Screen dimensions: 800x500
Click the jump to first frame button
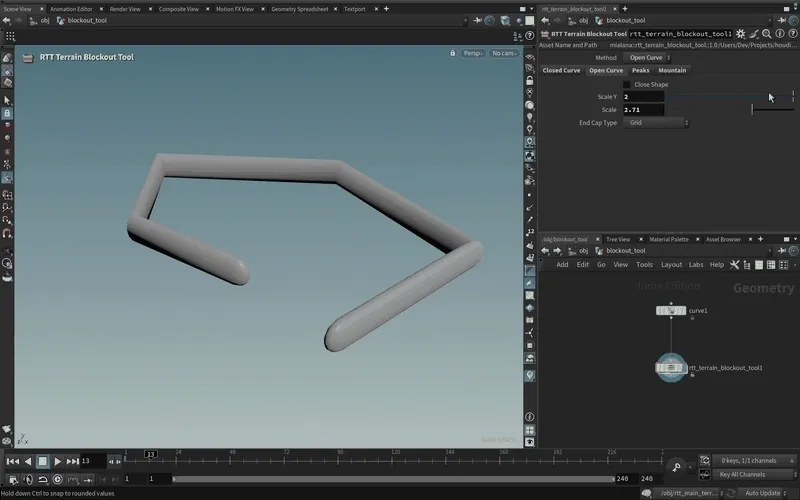click(13, 461)
